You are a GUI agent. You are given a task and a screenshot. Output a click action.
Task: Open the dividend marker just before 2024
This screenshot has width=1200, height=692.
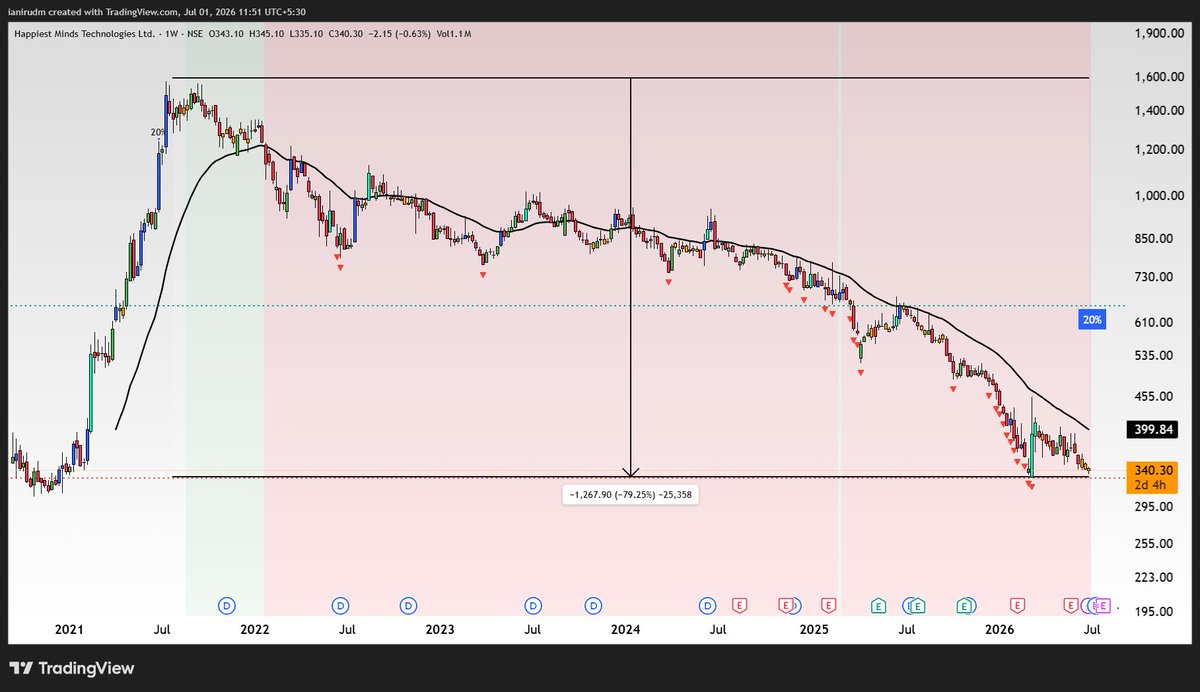pos(594,605)
